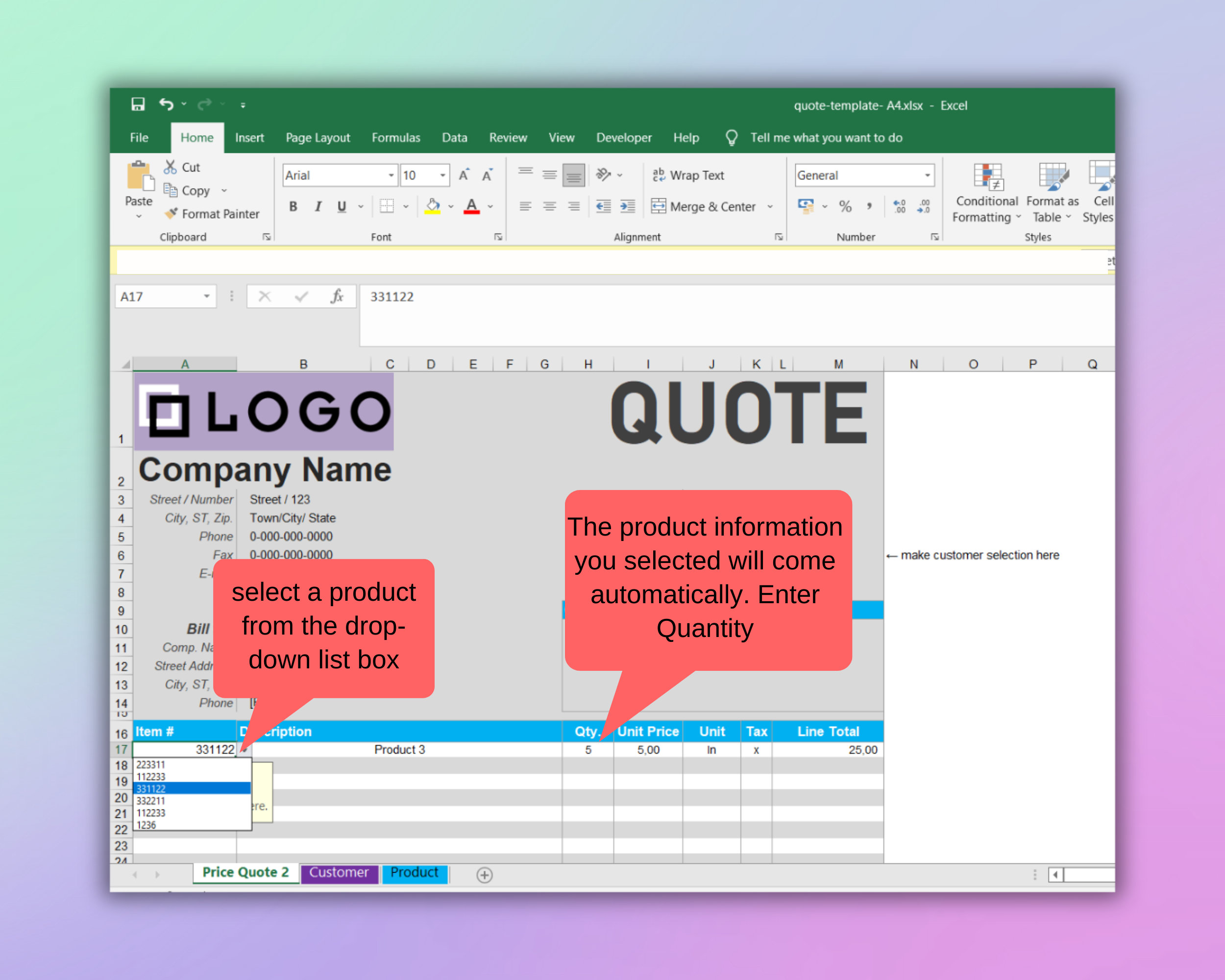Switch to the Developer ribbon tab
Screen dimensions: 1225x980
pyautogui.click(x=623, y=138)
